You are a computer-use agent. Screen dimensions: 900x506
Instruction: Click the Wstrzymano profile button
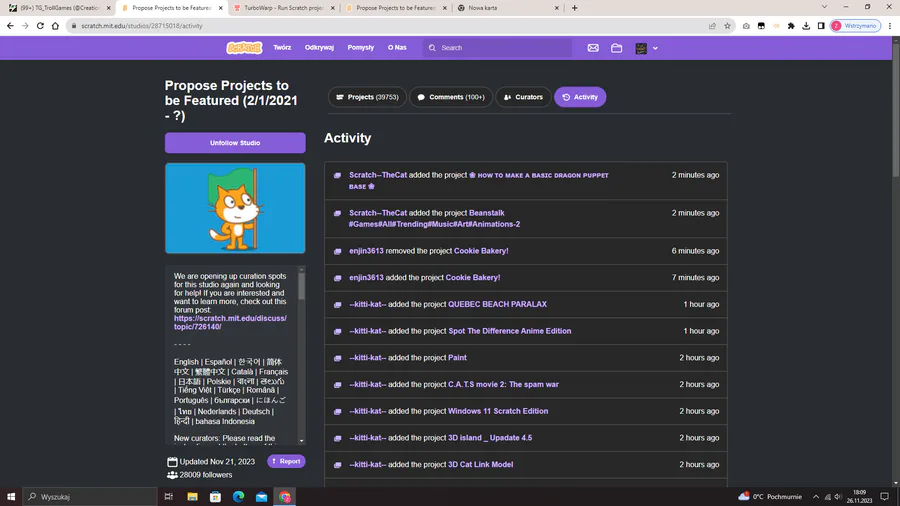(855, 26)
